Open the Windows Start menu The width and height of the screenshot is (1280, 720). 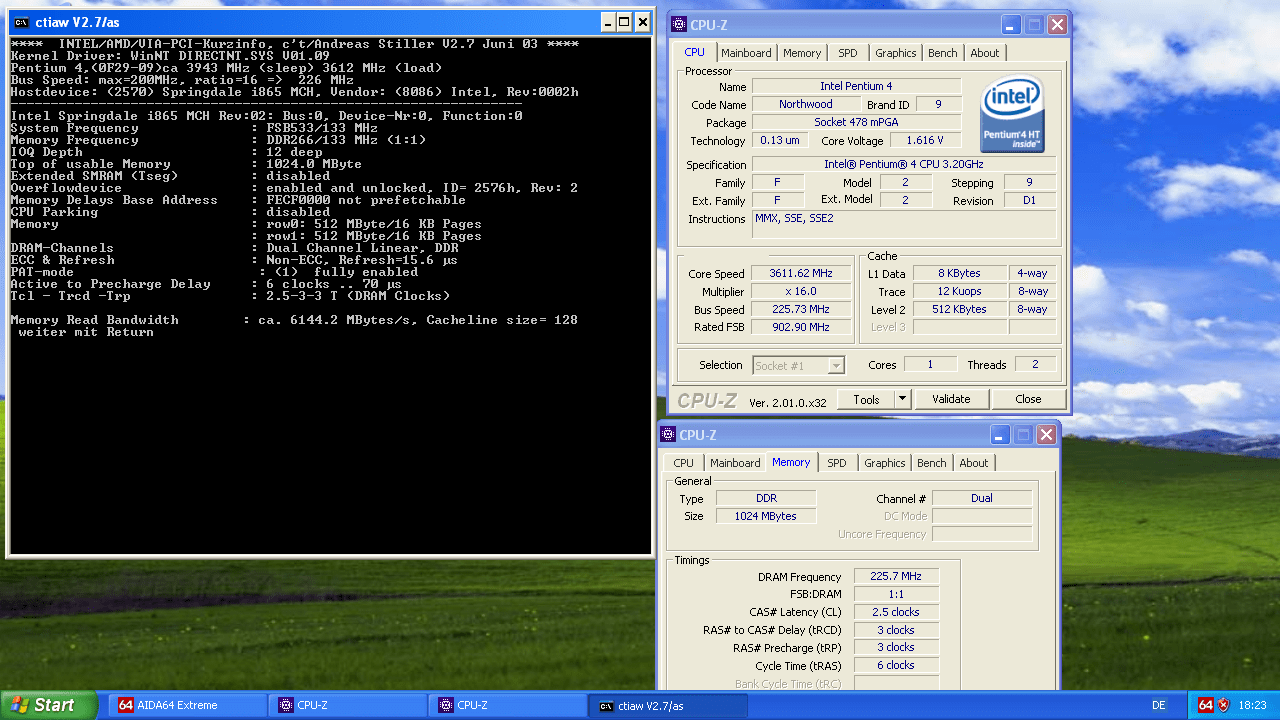click(x=48, y=705)
